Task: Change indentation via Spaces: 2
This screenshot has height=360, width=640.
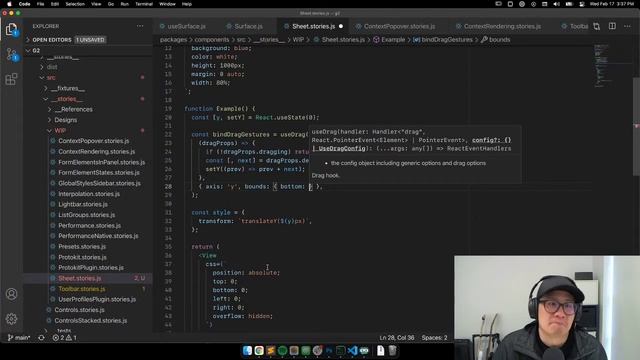Action: click(434, 338)
